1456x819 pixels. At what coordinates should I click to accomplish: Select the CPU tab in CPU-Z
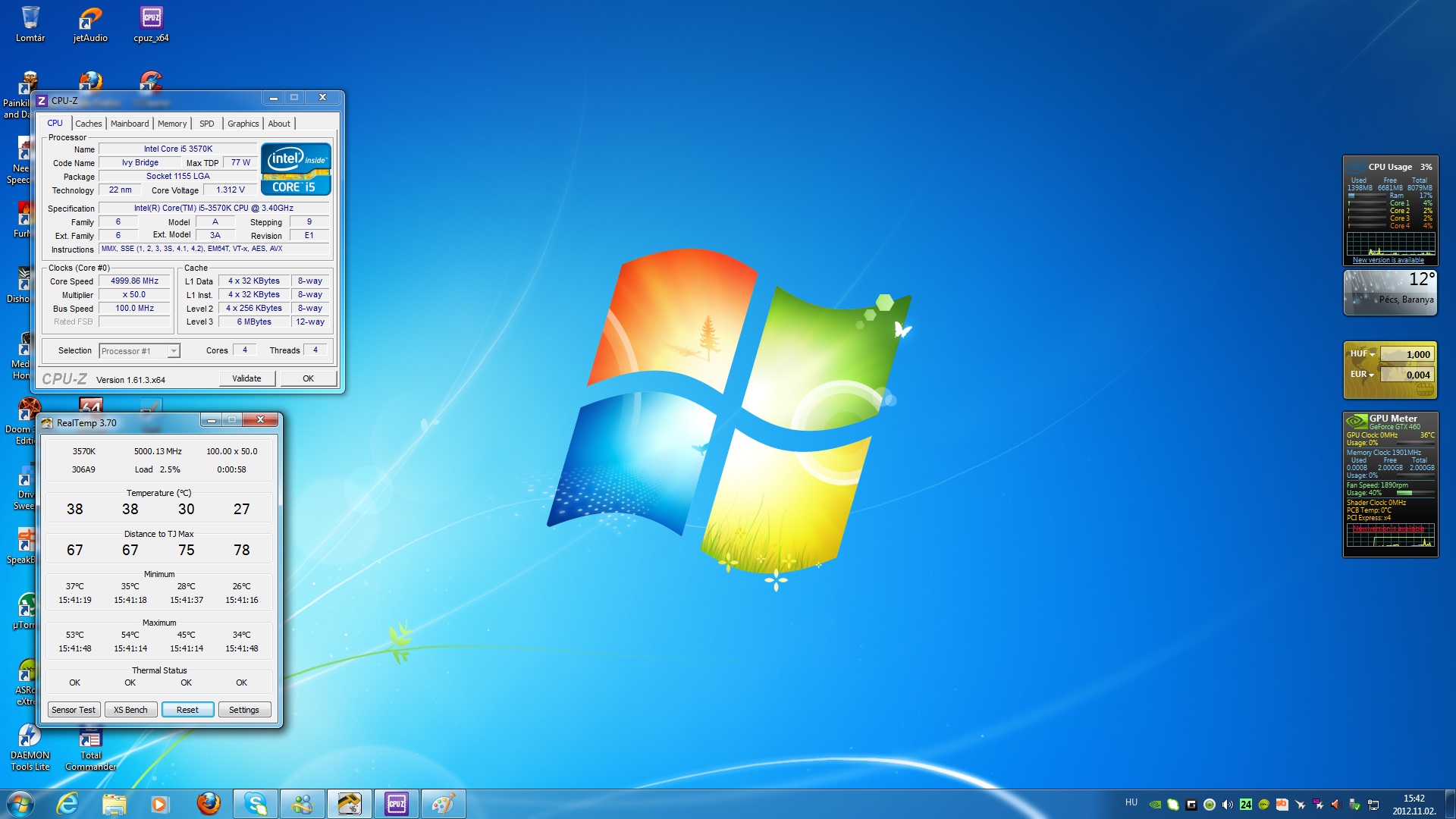(55, 123)
